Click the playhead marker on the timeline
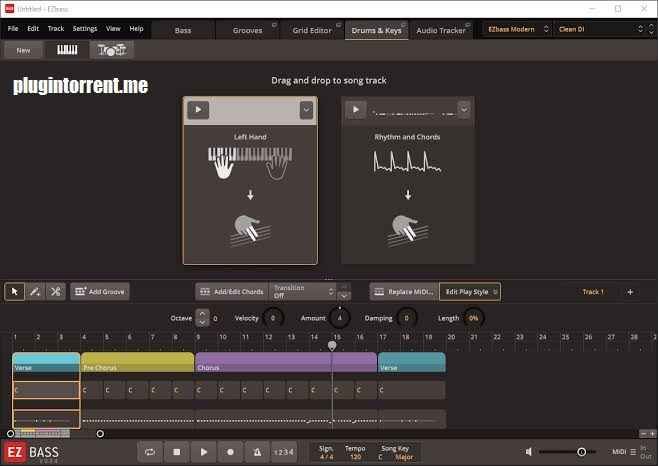Image resolution: width=658 pixels, height=466 pixels. point(332,346)
